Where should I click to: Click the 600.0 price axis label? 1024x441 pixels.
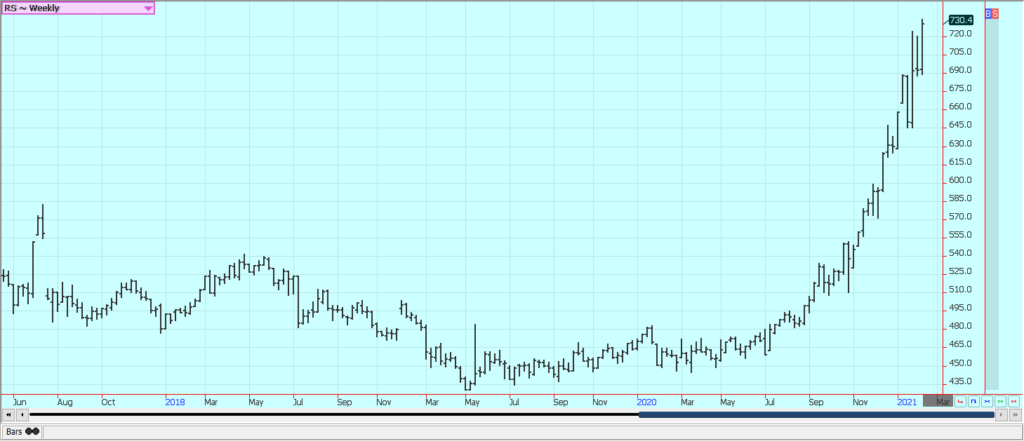960,180
